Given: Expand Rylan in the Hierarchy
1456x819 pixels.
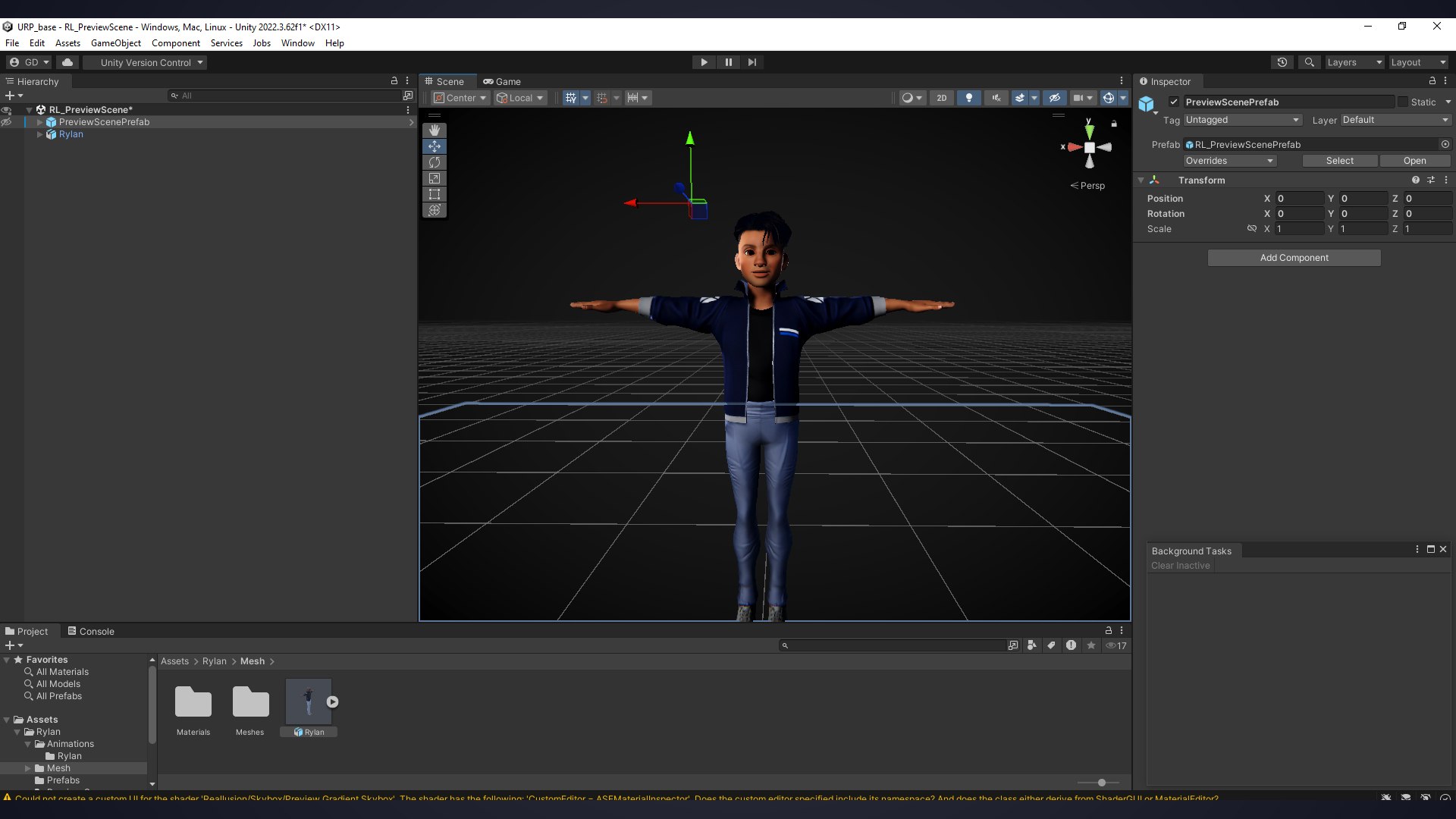Looking at the screenshot, I should [40, 134].
